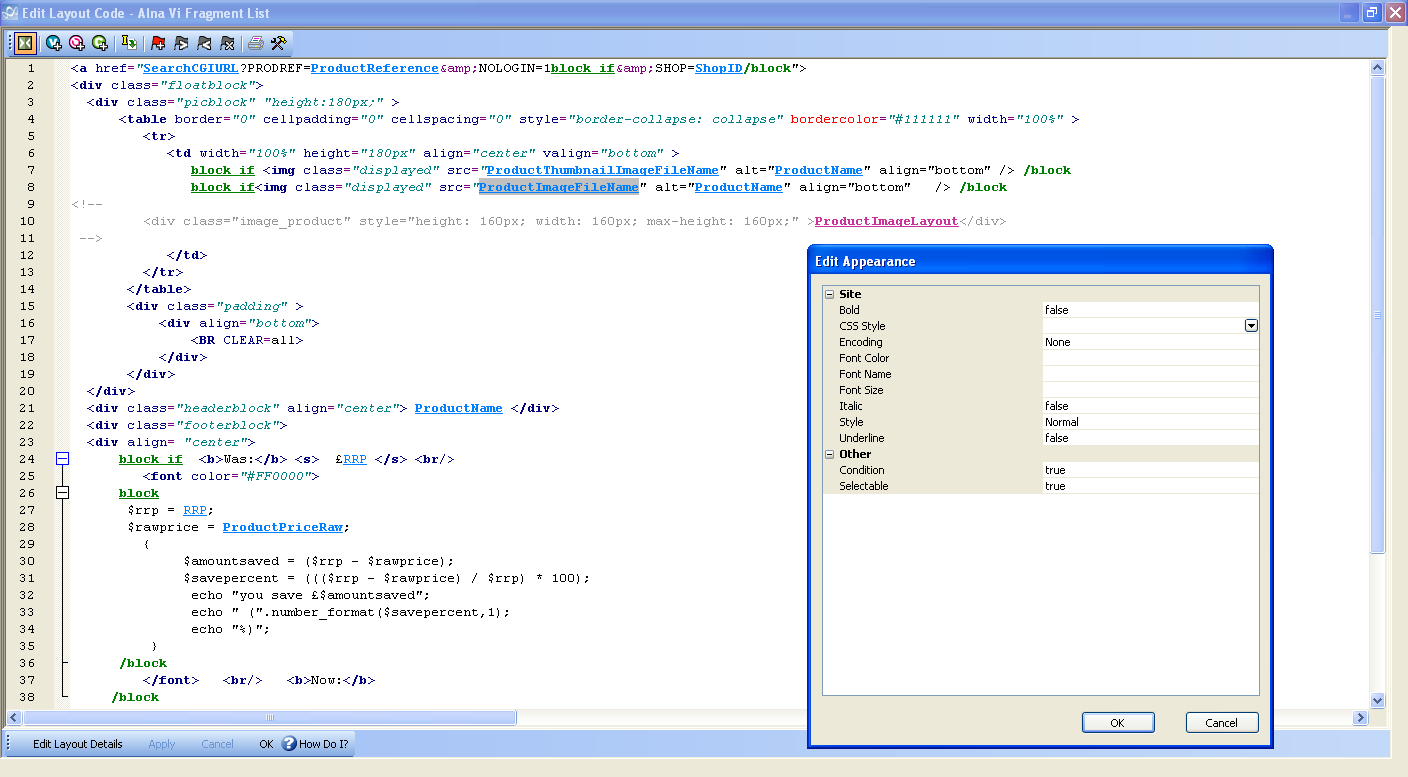Open the How Do I? help item
The image size is (1408, 777).
click(314, 744)
